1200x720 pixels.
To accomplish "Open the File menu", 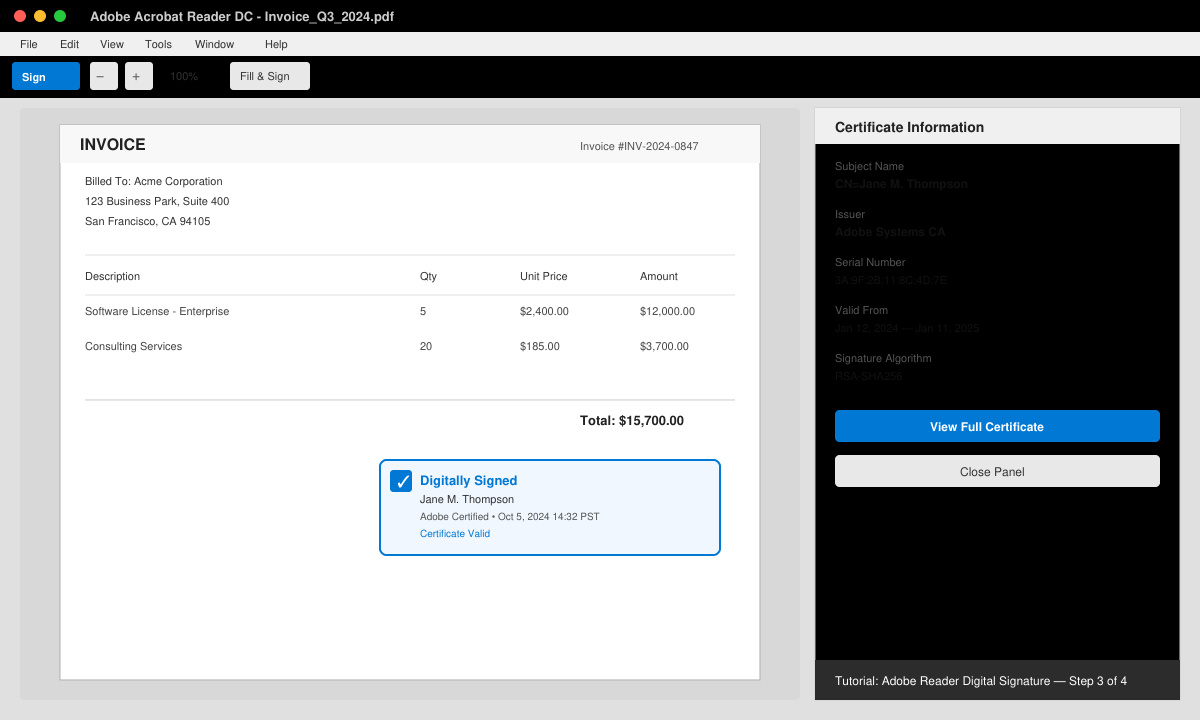I will tap(29, 44).
